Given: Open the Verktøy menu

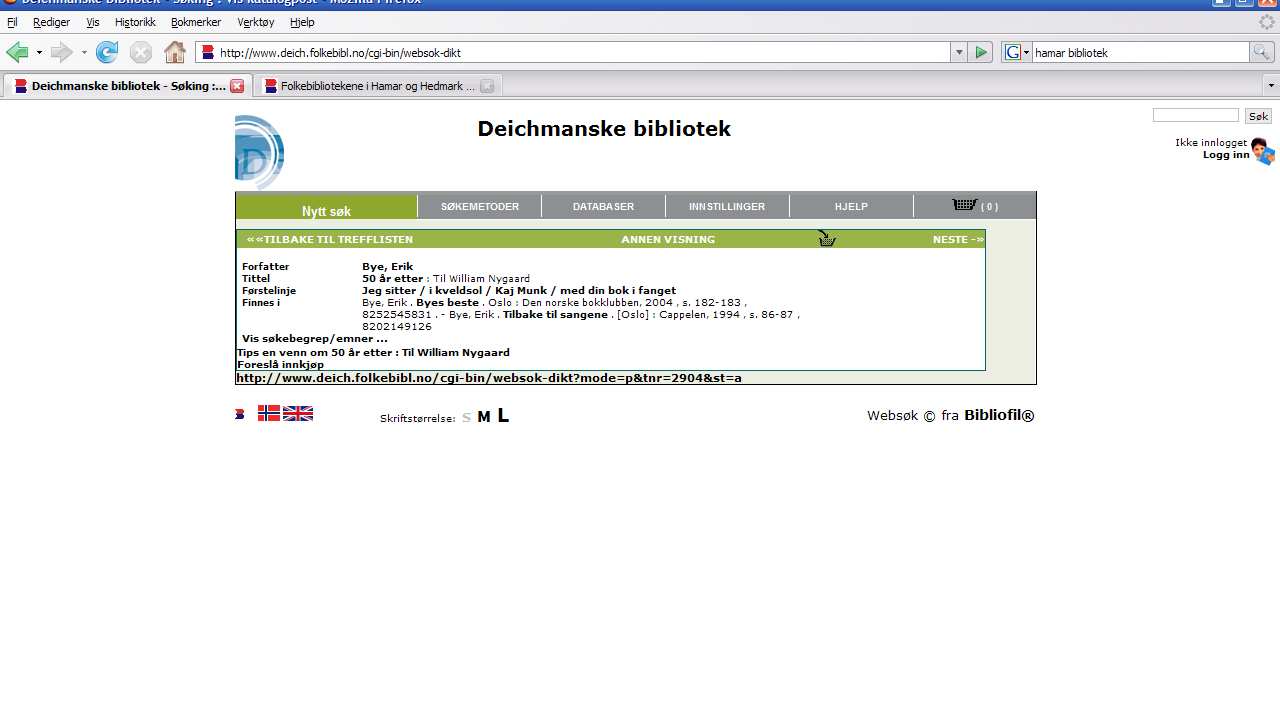Looking at the screenshot, I should (x=256, y=22).
